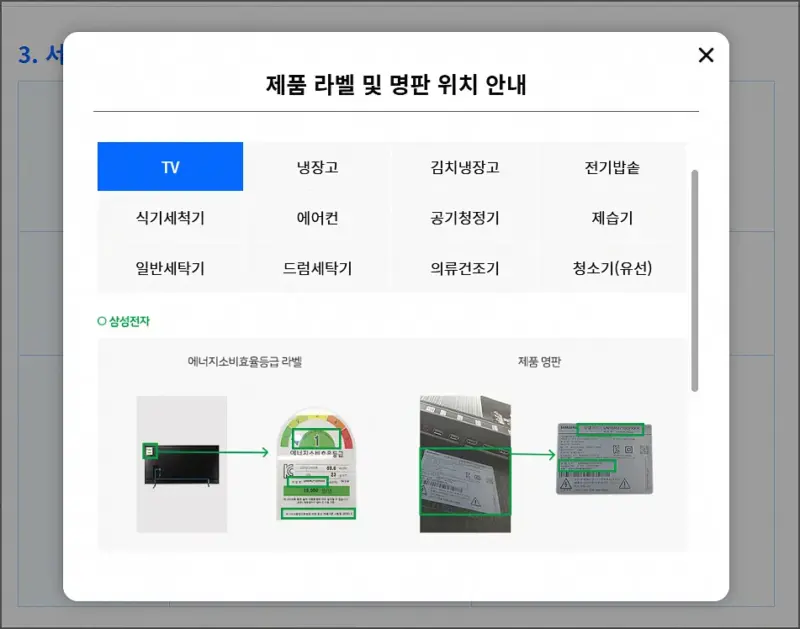Open the 전기밥솥 tab
Screen dimensions: 800x629
612,167
